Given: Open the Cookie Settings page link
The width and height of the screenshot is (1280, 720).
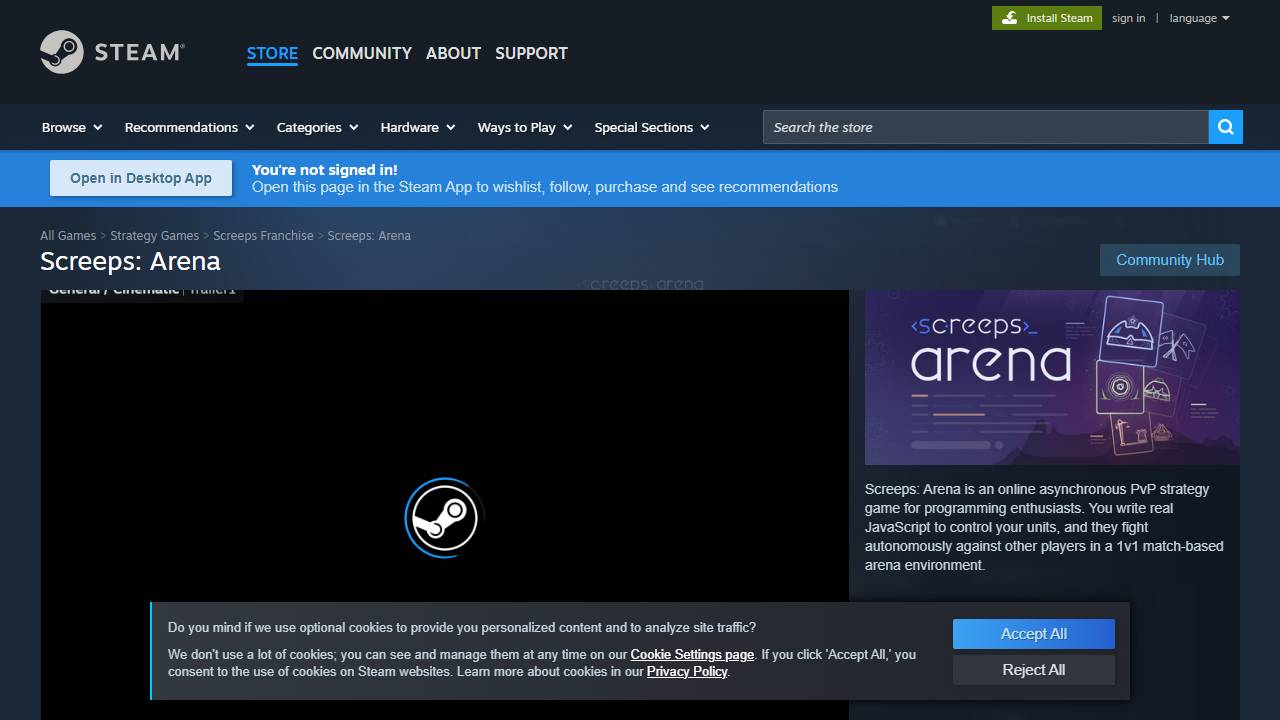Looking at the screenshot, I should [x=692, y=654].
